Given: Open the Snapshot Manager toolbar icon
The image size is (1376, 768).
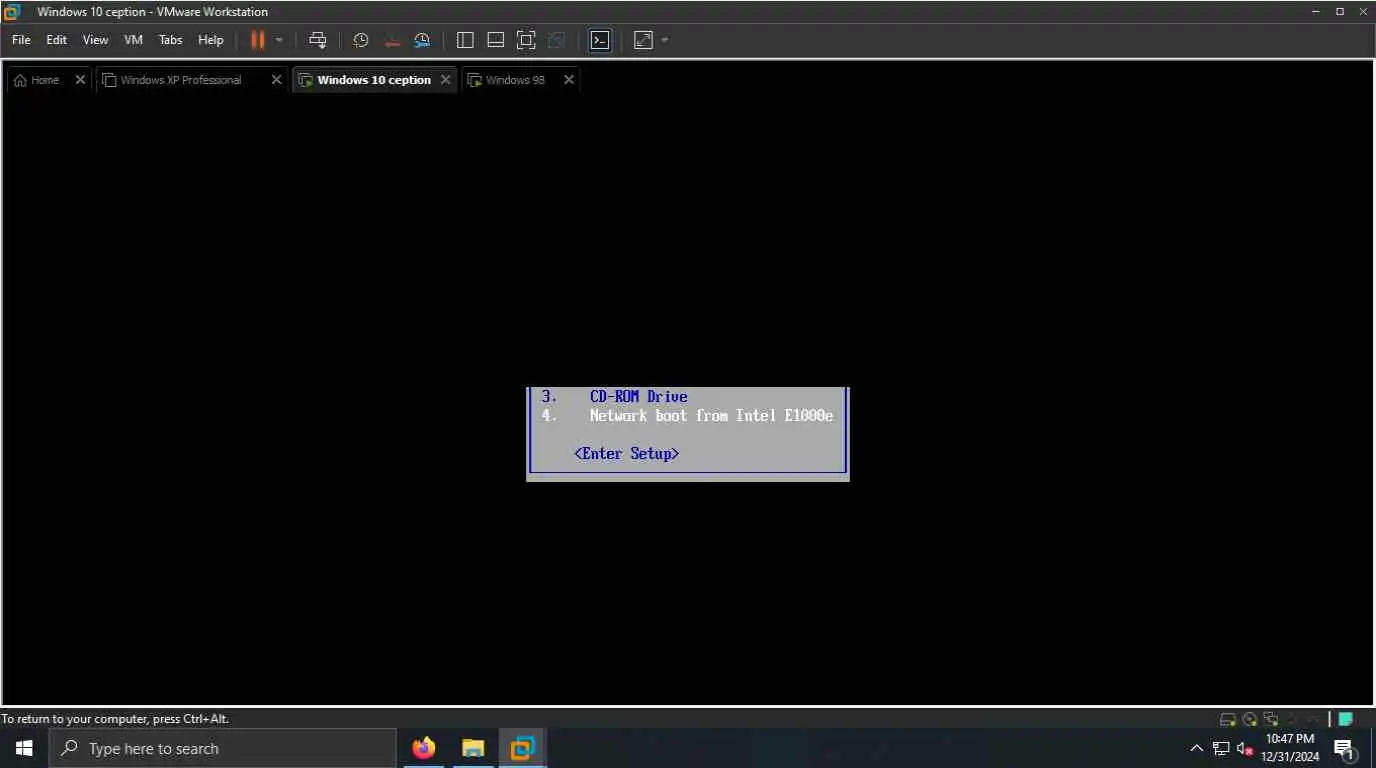Looking at the screenshot, I should [x=422, y=40].
